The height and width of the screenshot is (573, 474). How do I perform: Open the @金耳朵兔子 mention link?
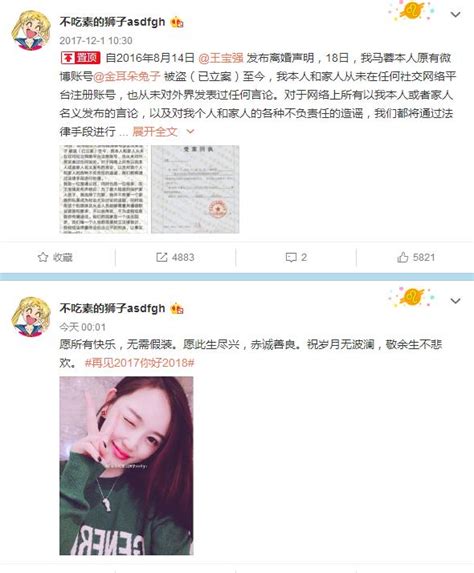(x=127, y=76)
